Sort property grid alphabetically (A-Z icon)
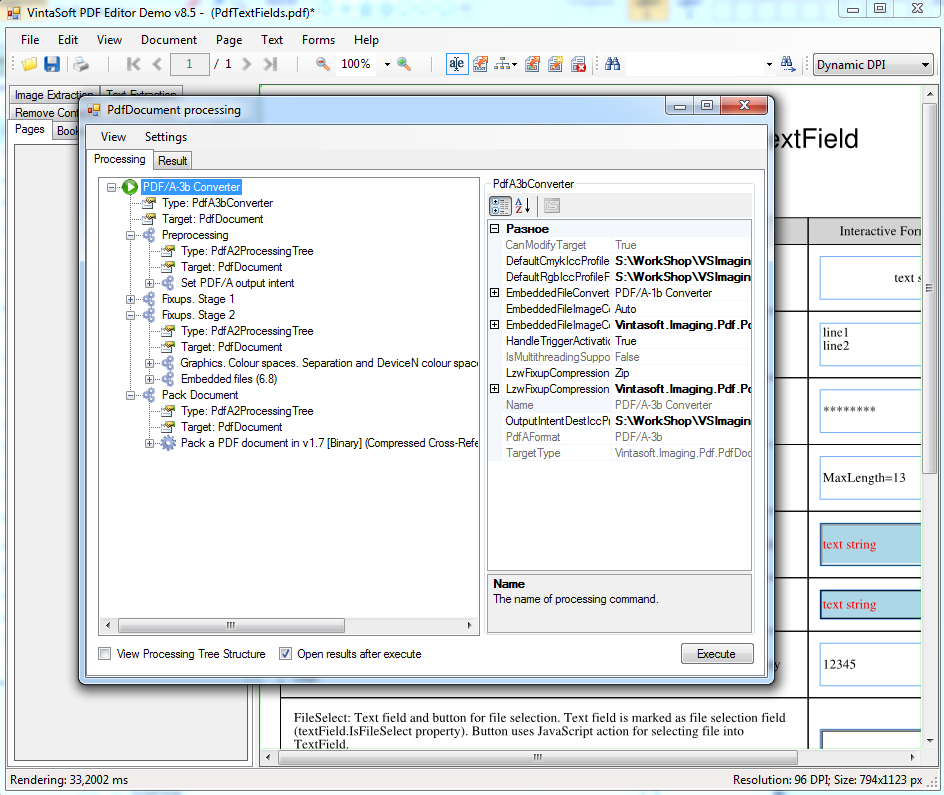The height and width of the screenshot is (795, 944). [x=523, y=206]
